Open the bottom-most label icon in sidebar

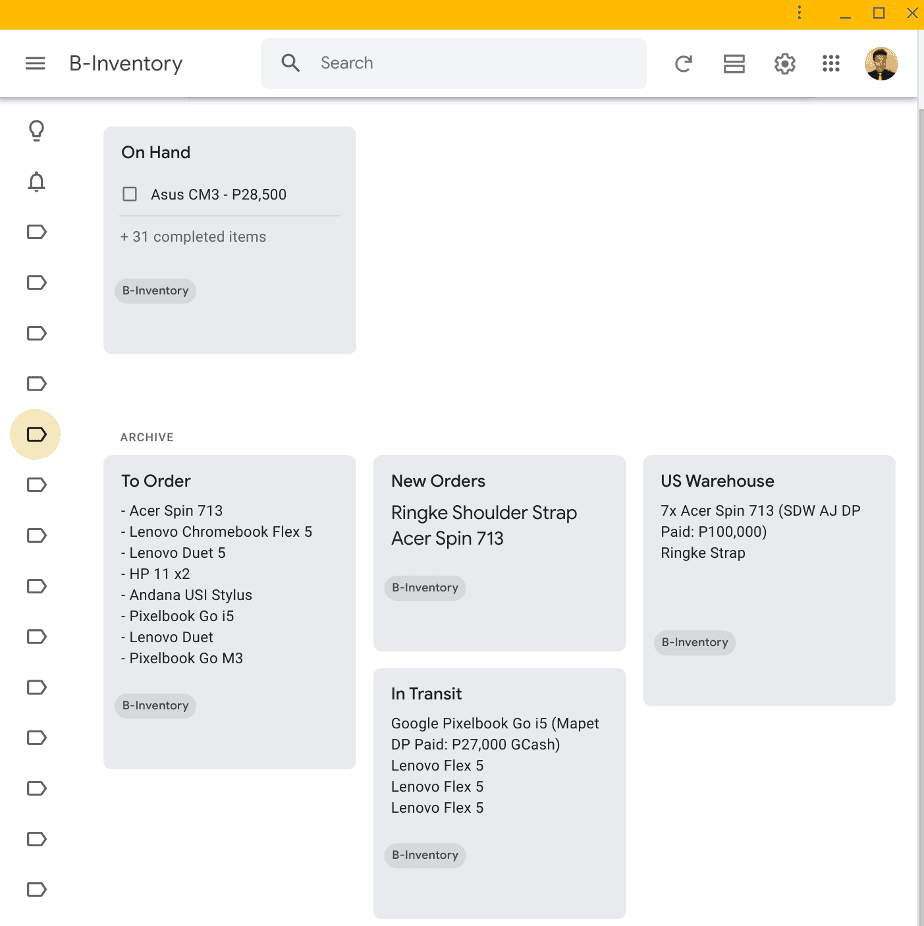[37, 889]
